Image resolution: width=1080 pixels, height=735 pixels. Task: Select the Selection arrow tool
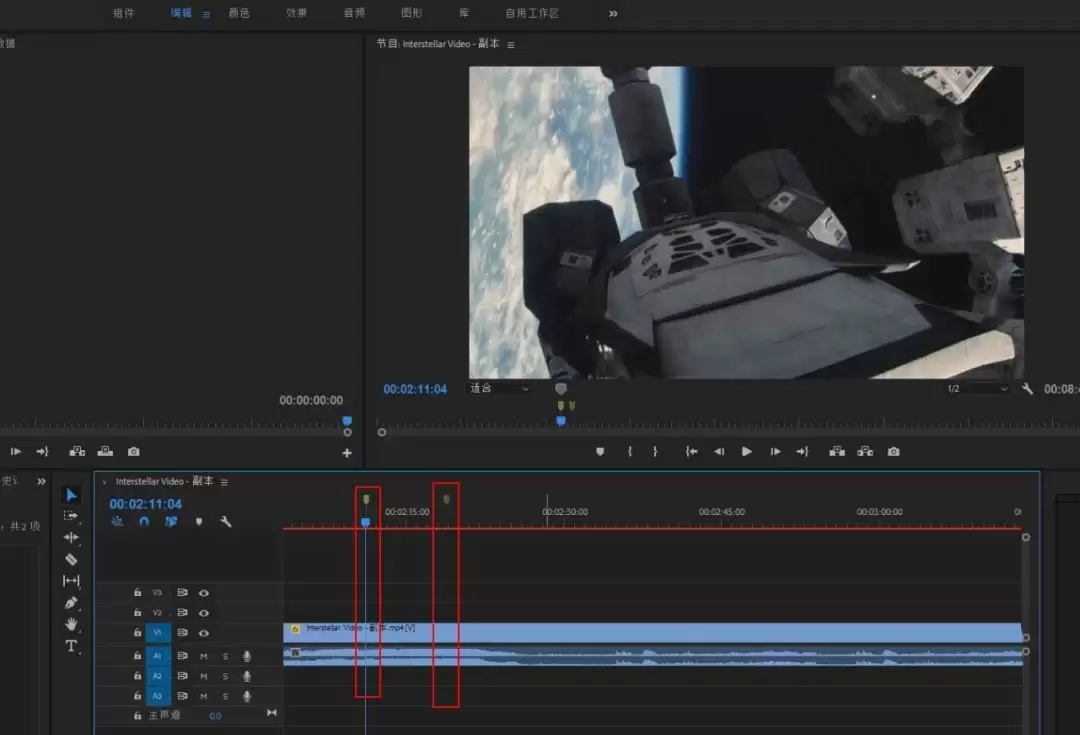click(x=71, y=495)
